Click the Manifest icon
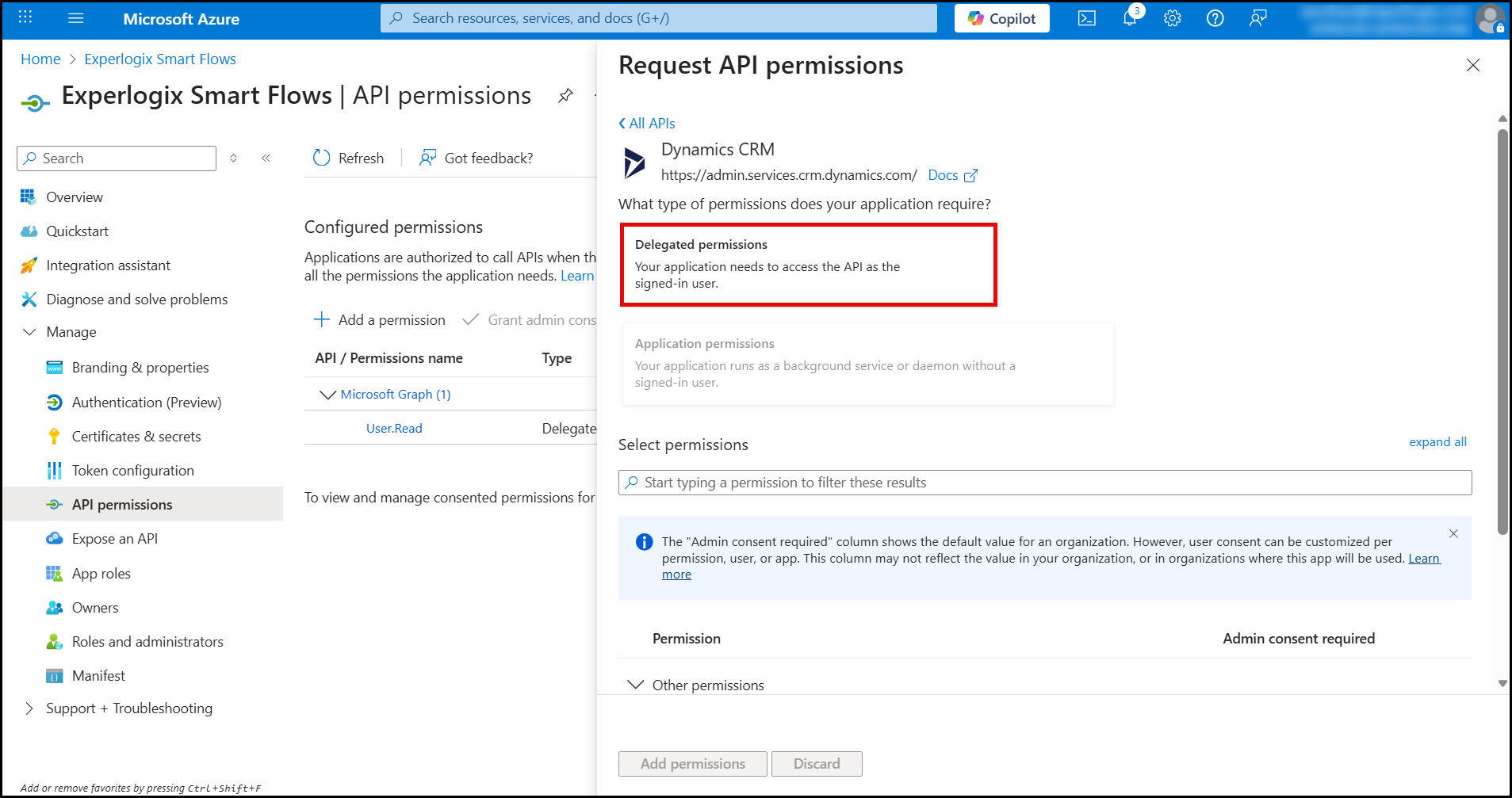 (x=55, y=676)
